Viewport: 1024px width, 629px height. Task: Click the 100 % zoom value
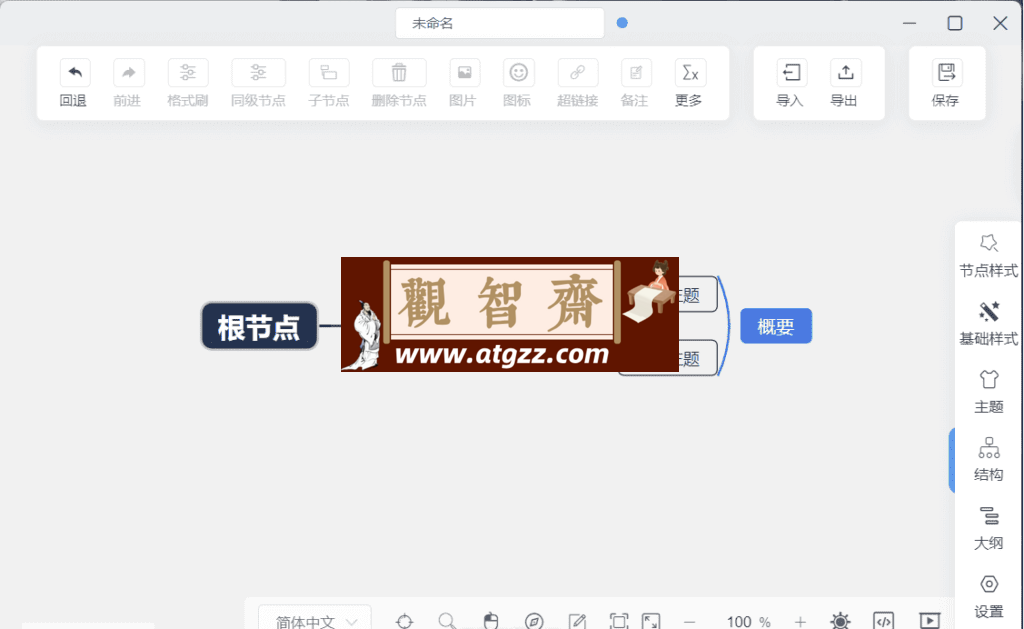(x=748, y=622)
